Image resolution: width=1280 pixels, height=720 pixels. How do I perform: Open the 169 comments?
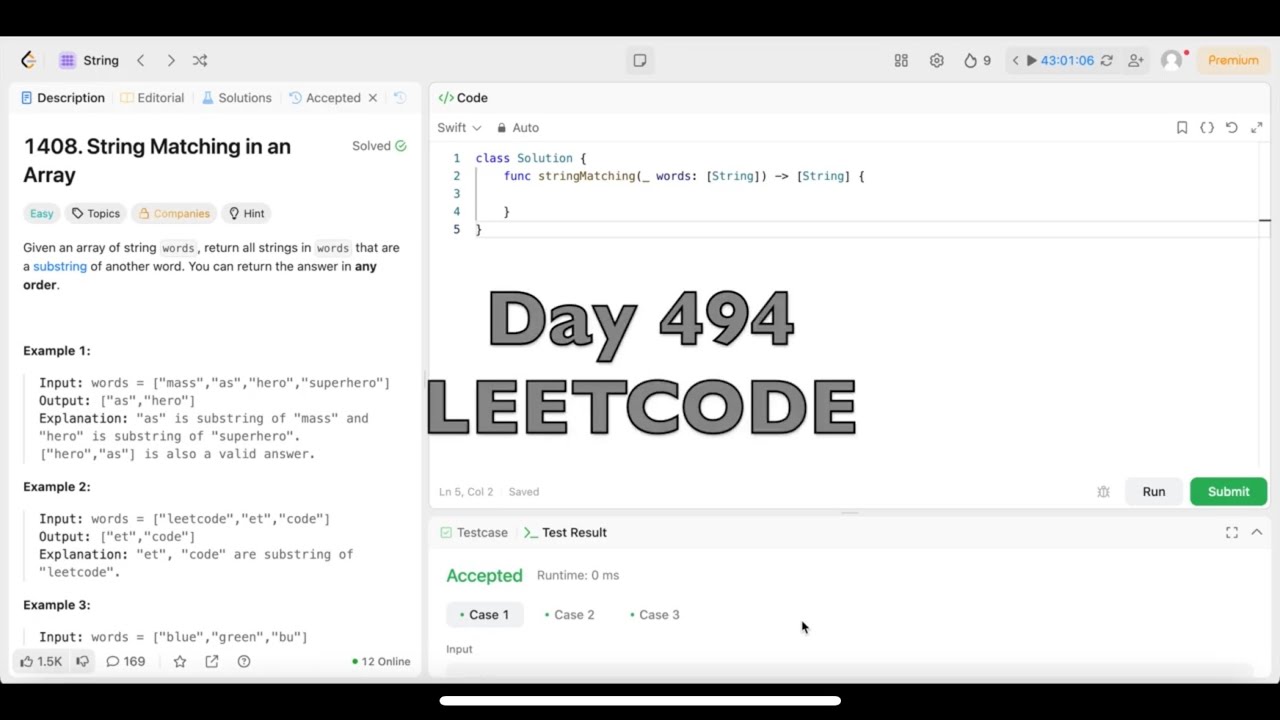point(126,661)
